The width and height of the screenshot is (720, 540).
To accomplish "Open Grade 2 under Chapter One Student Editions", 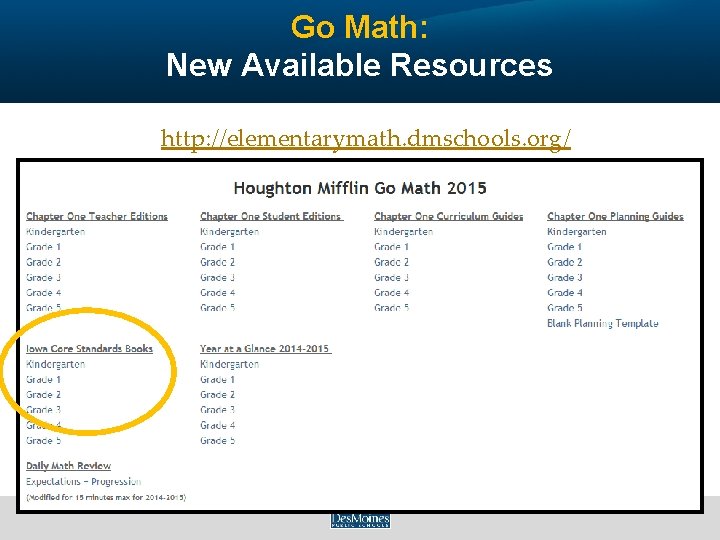I will tap(218, 262).
